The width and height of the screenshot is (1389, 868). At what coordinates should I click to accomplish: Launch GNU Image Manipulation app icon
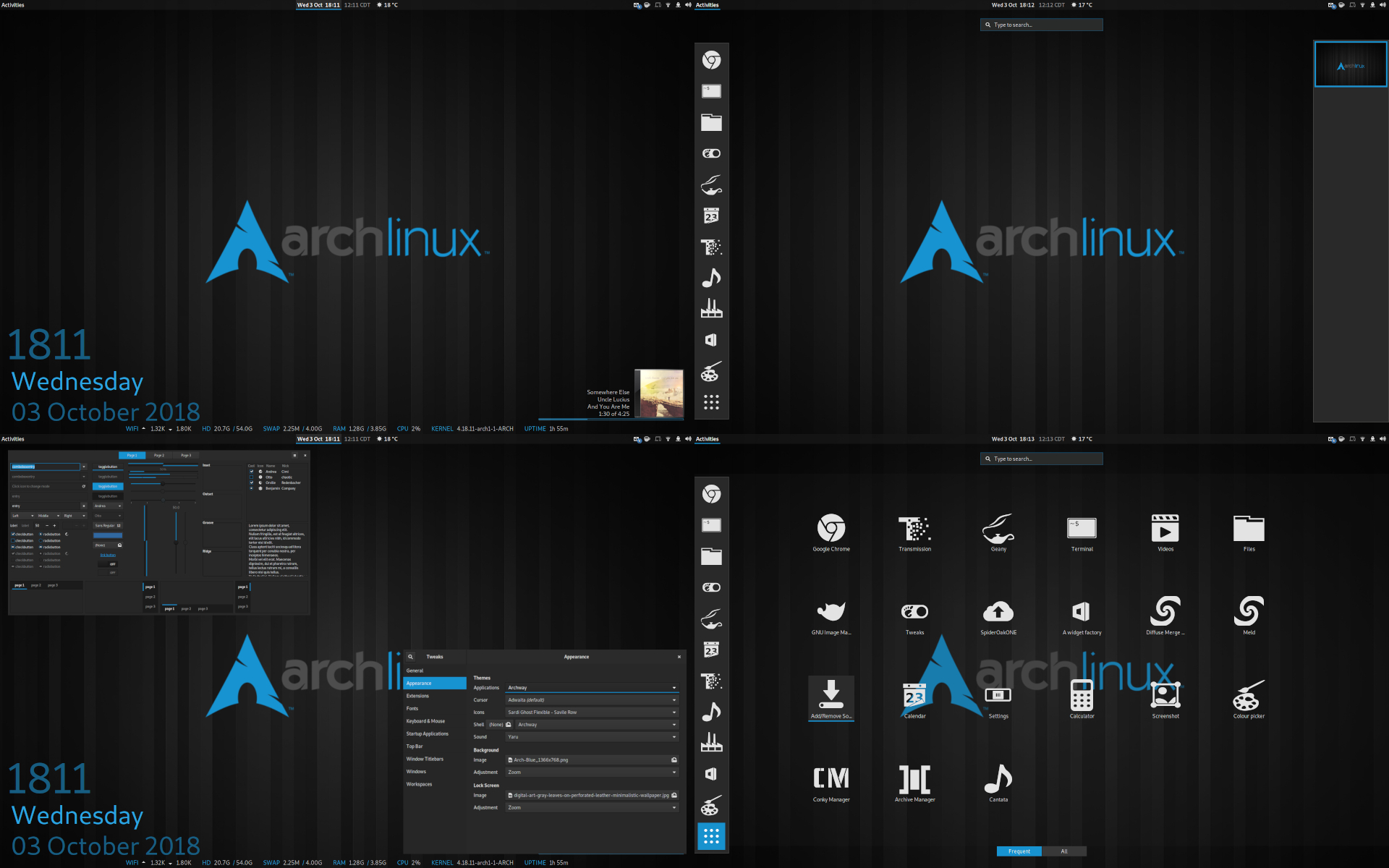[831, 616]
